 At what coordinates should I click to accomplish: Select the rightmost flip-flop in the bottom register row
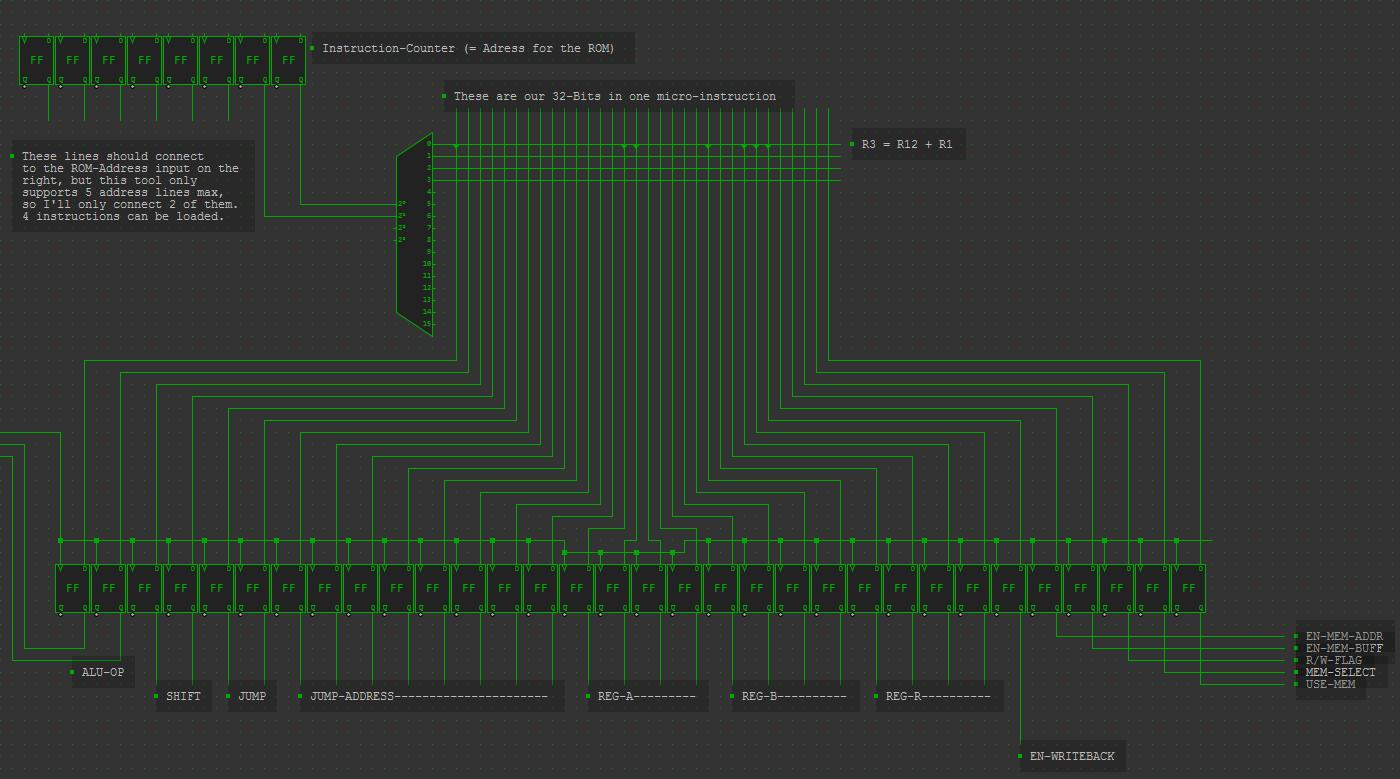tap(1188, 589)
